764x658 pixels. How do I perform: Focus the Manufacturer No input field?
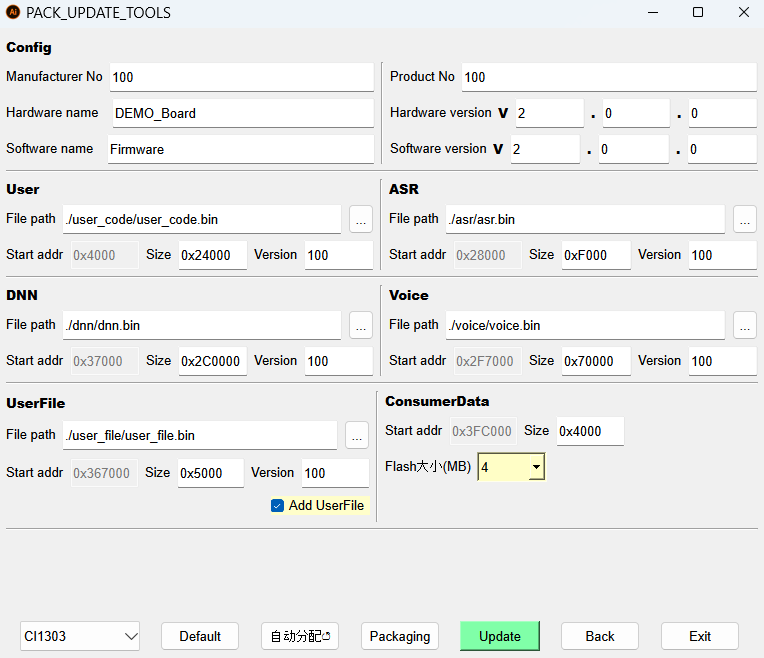tap(240, 77)
